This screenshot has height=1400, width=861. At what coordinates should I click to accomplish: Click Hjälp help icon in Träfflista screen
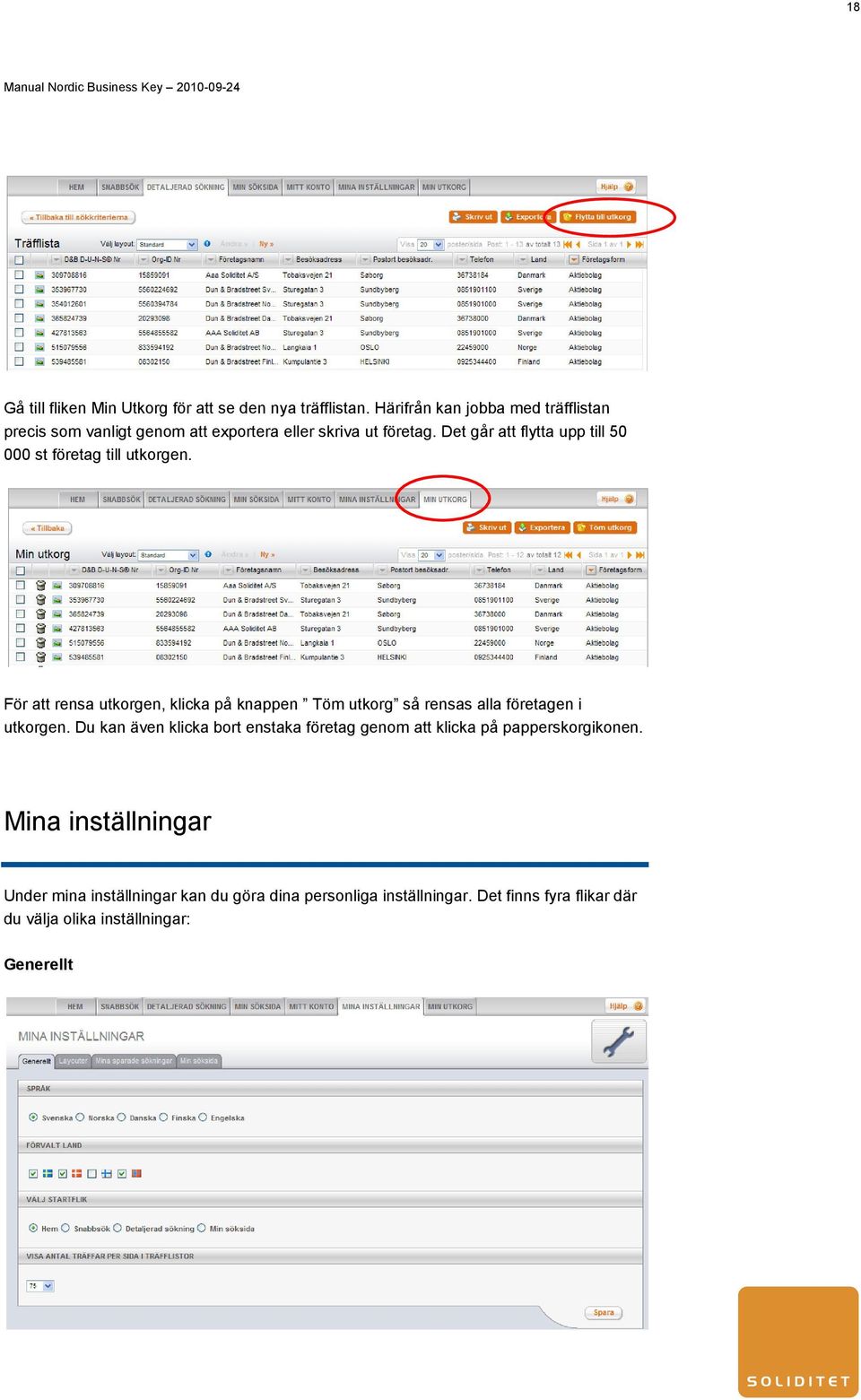point(629,187)
